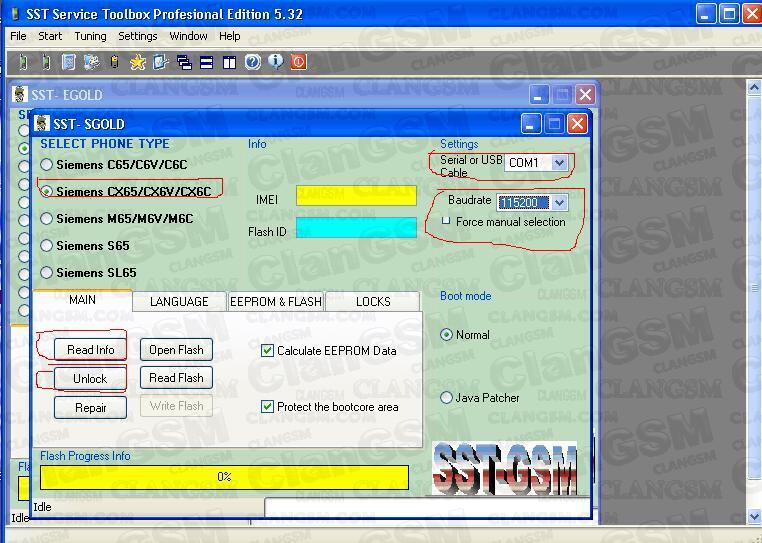Image resolution: width=762 pixels, height=543 pixels.
Task: Choose the Siemens S65 radio button
Action: 46,245
